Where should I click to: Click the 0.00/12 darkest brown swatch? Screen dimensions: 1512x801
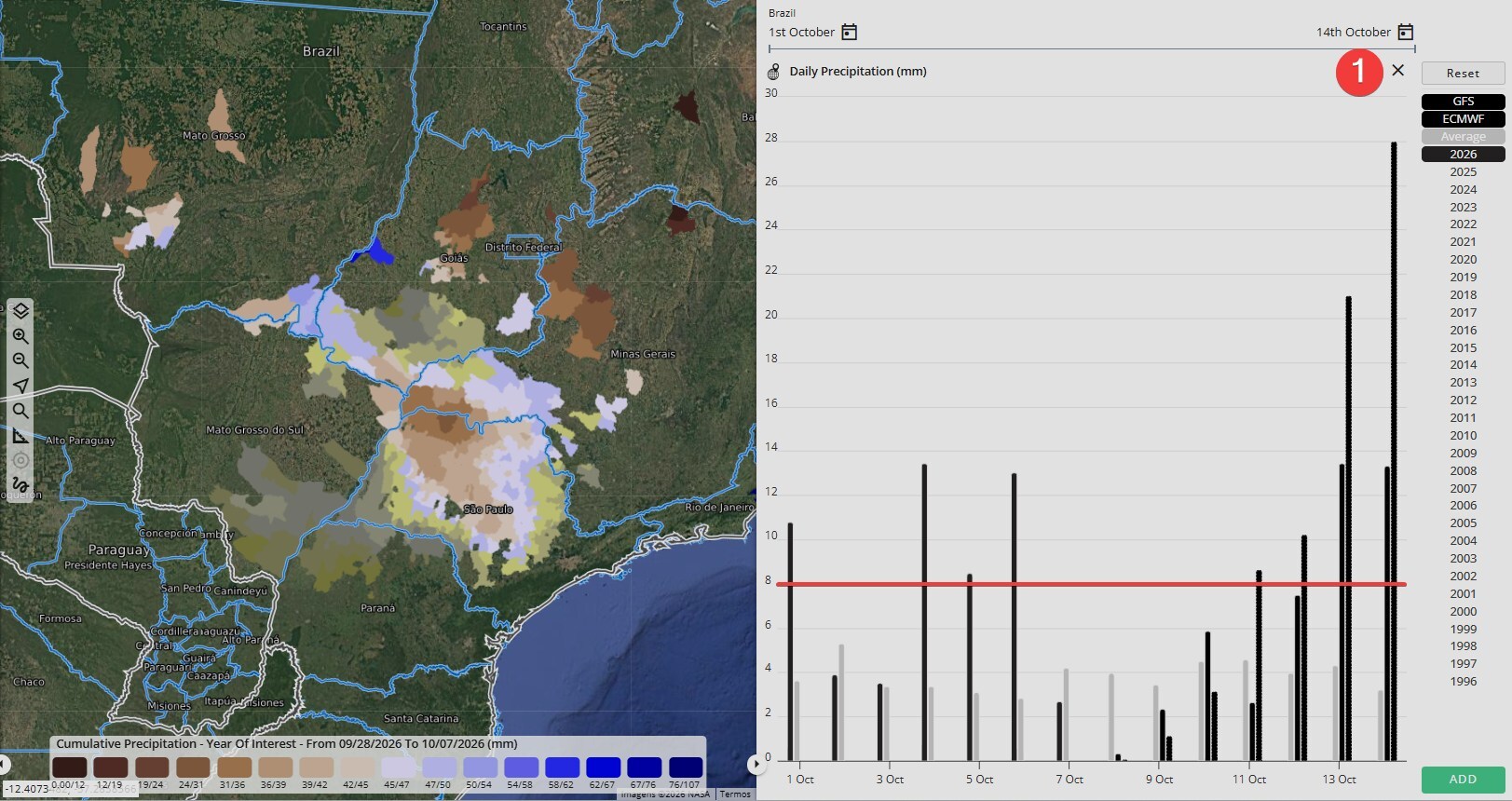[x=70, y=767]
